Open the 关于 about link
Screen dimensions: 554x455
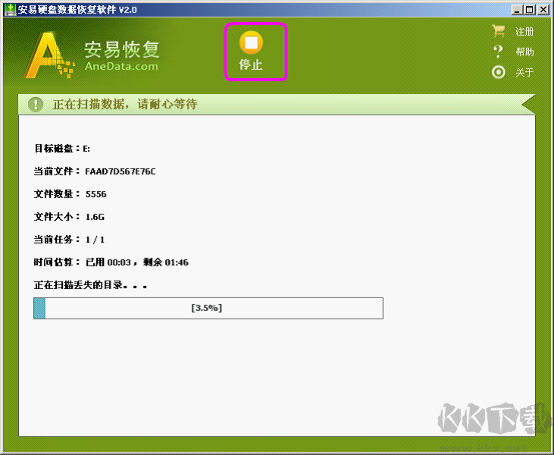[524, 72]
